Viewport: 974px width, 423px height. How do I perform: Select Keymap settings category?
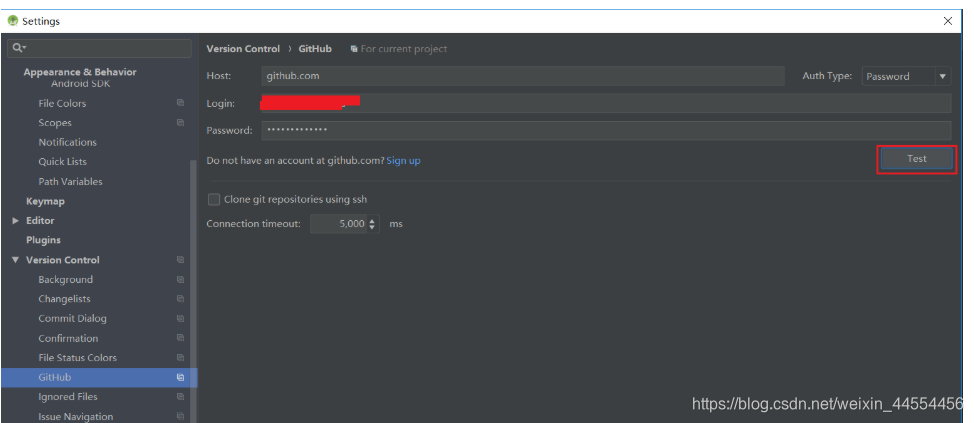[x=45, y=201]
